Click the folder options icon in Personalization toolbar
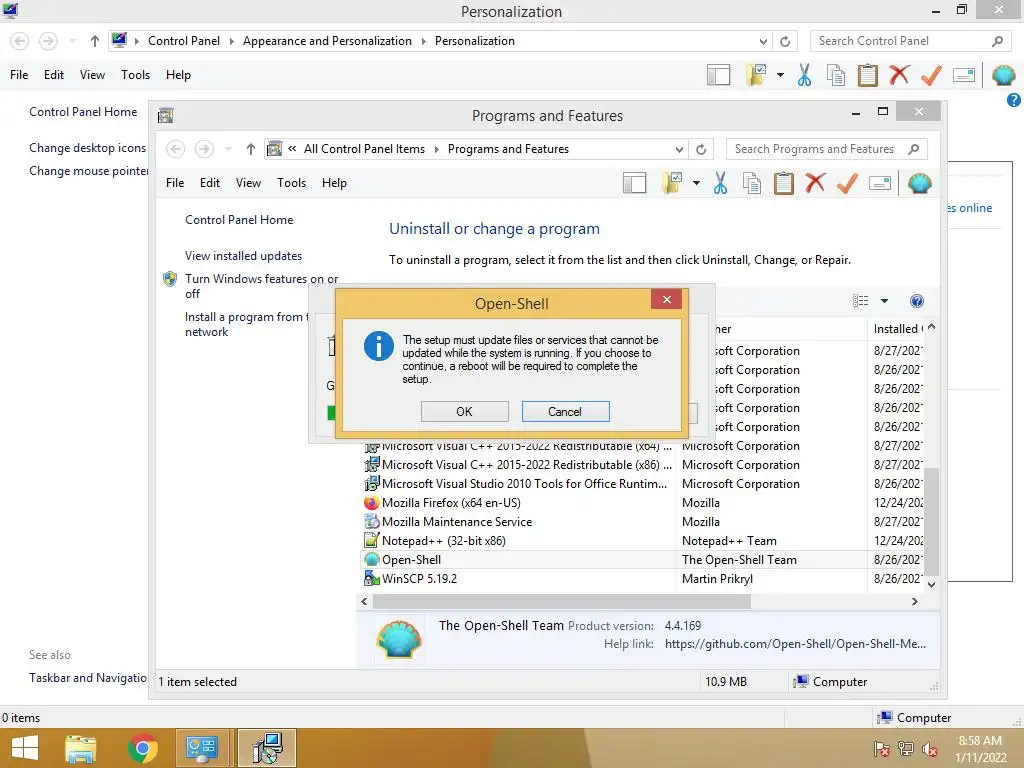Viewport: 1024px width, 768px height. (756, 75)
